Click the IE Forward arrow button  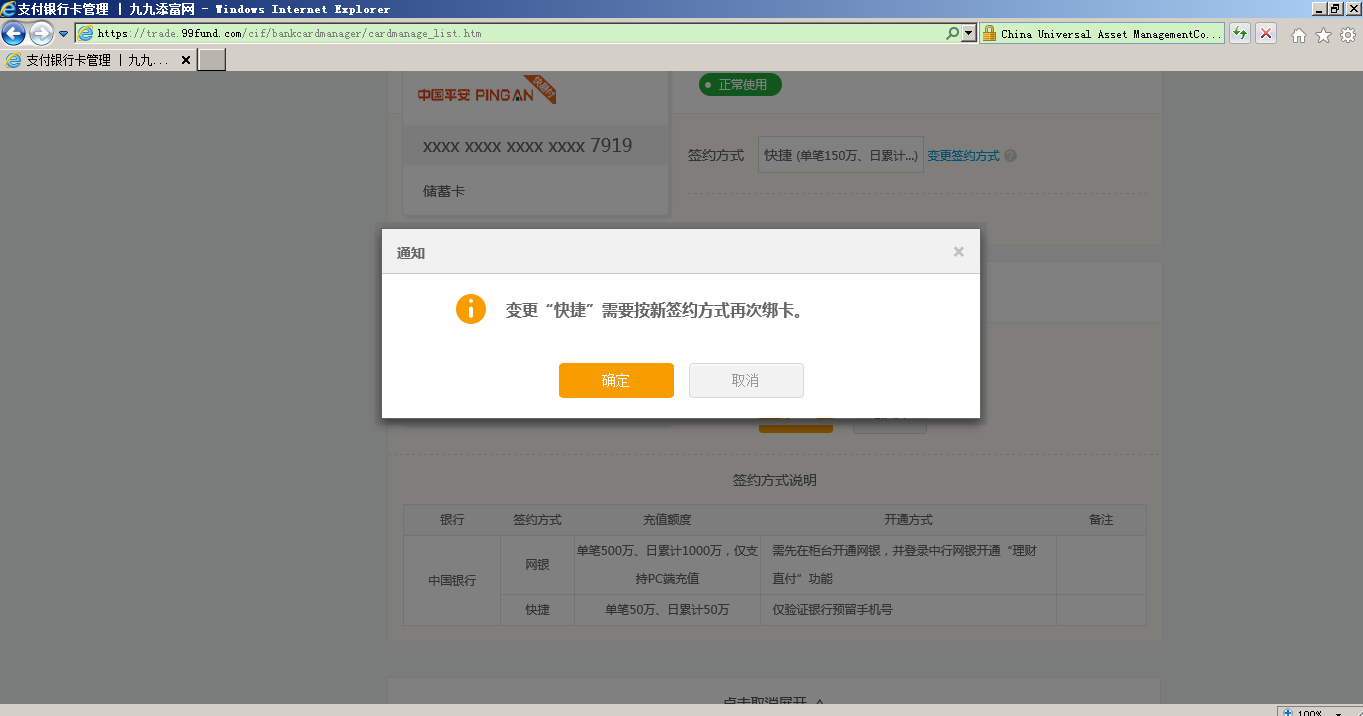[x=41, y=33]
